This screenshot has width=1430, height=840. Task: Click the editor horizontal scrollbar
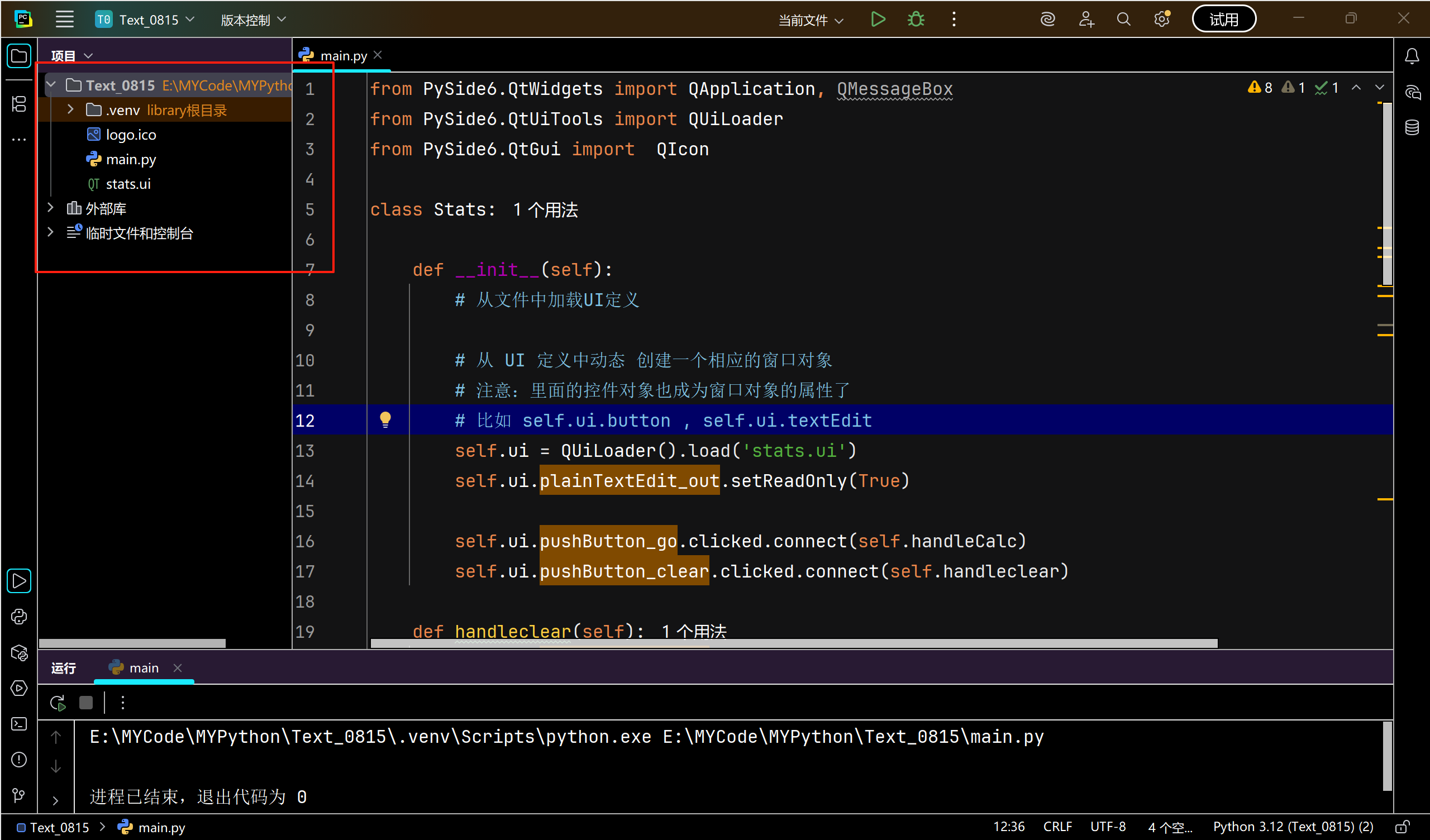793,643
